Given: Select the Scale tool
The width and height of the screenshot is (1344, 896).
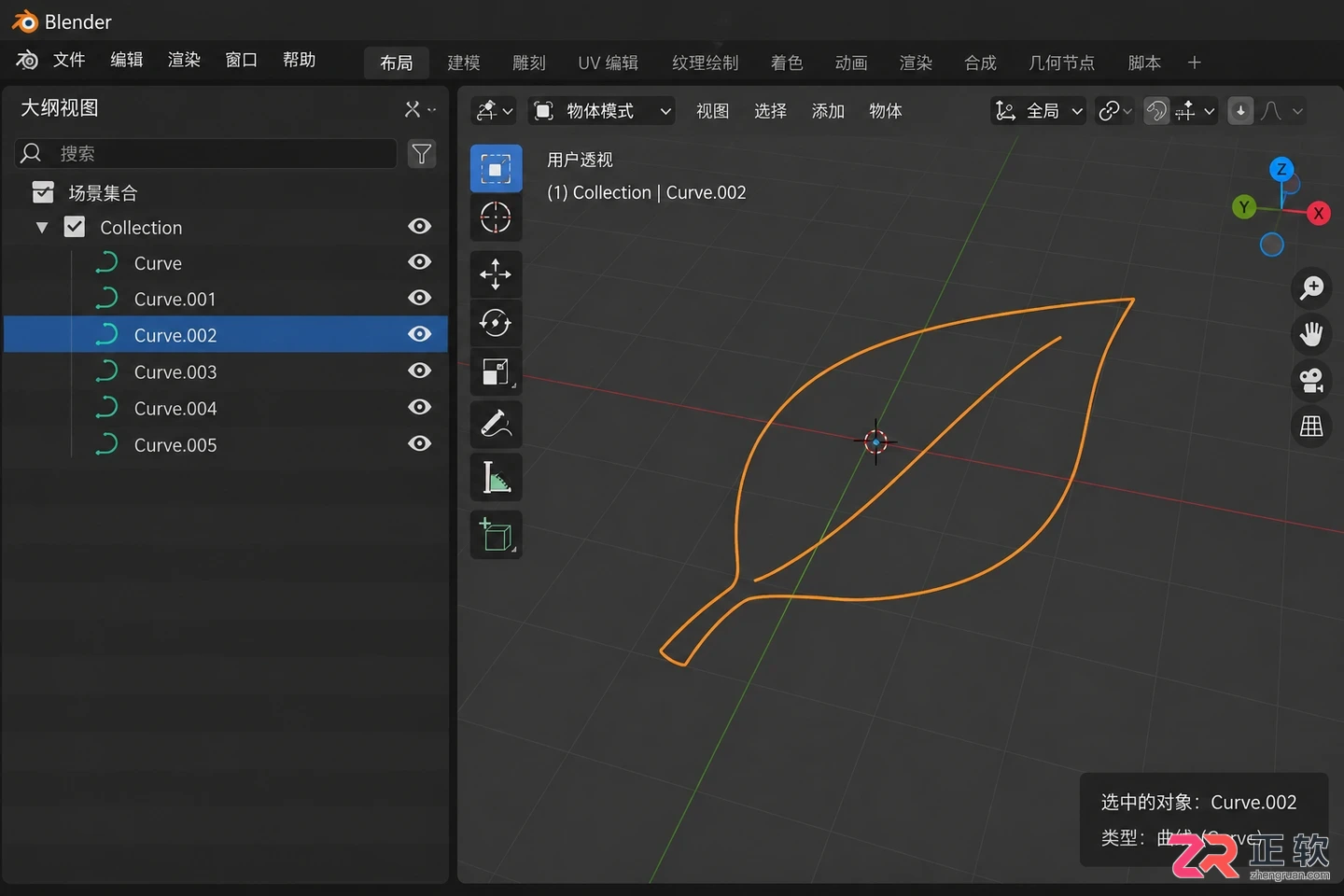Looking at the screenshot, I should click(496, 371).
